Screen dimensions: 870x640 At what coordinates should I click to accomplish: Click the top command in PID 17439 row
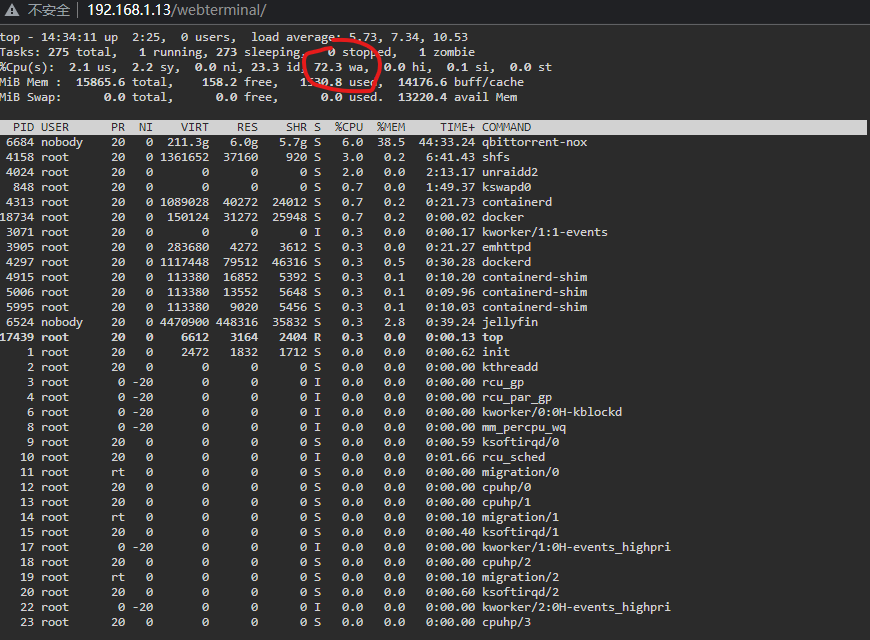tap(493, 337)
